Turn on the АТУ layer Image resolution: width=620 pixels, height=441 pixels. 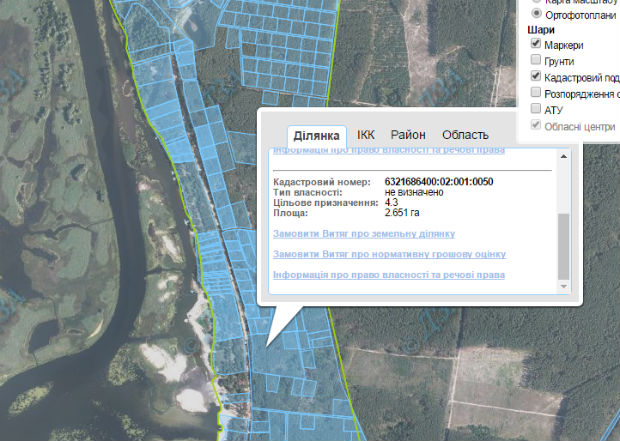point(537,109)
